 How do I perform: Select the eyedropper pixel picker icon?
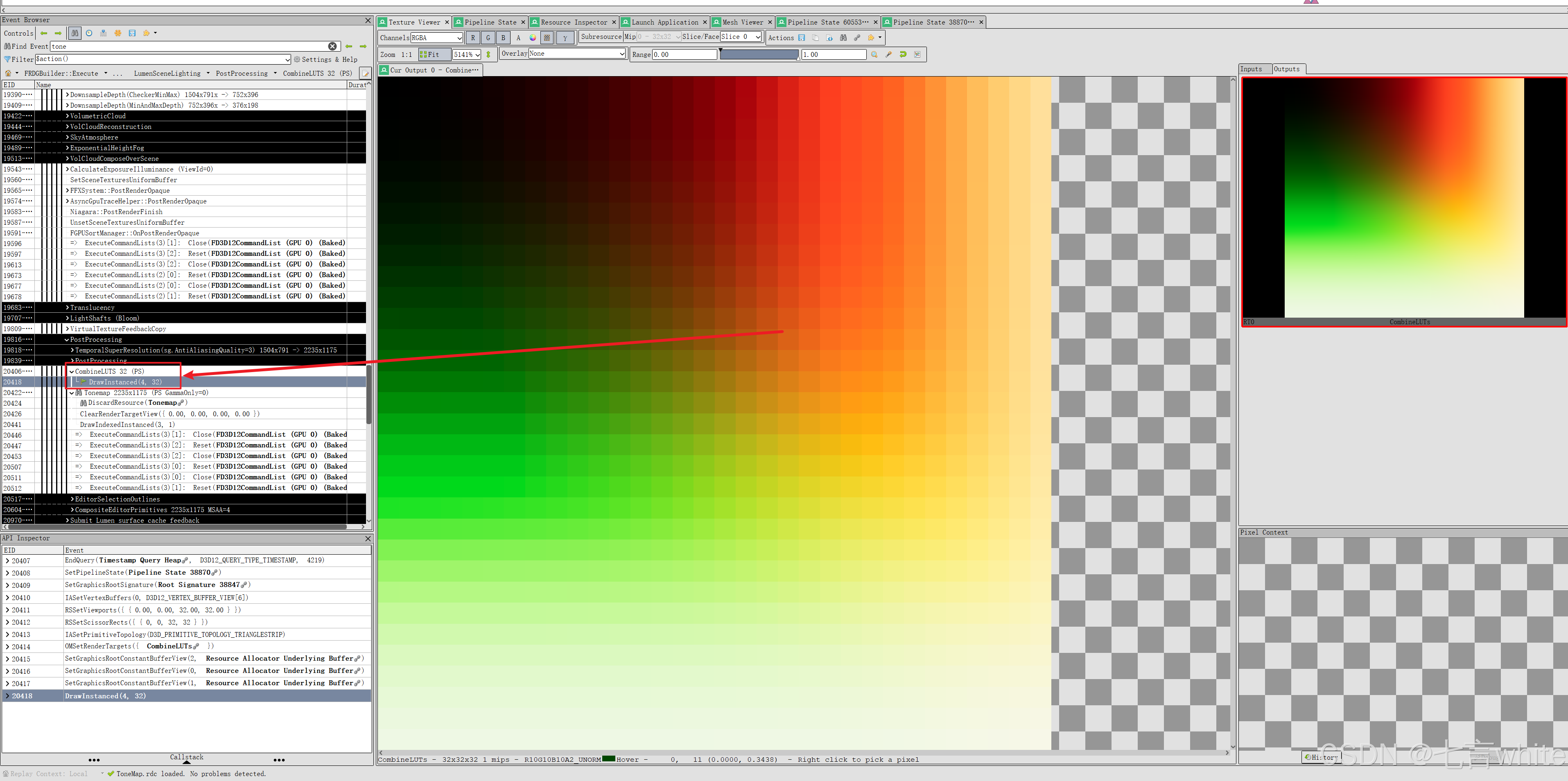889,54
